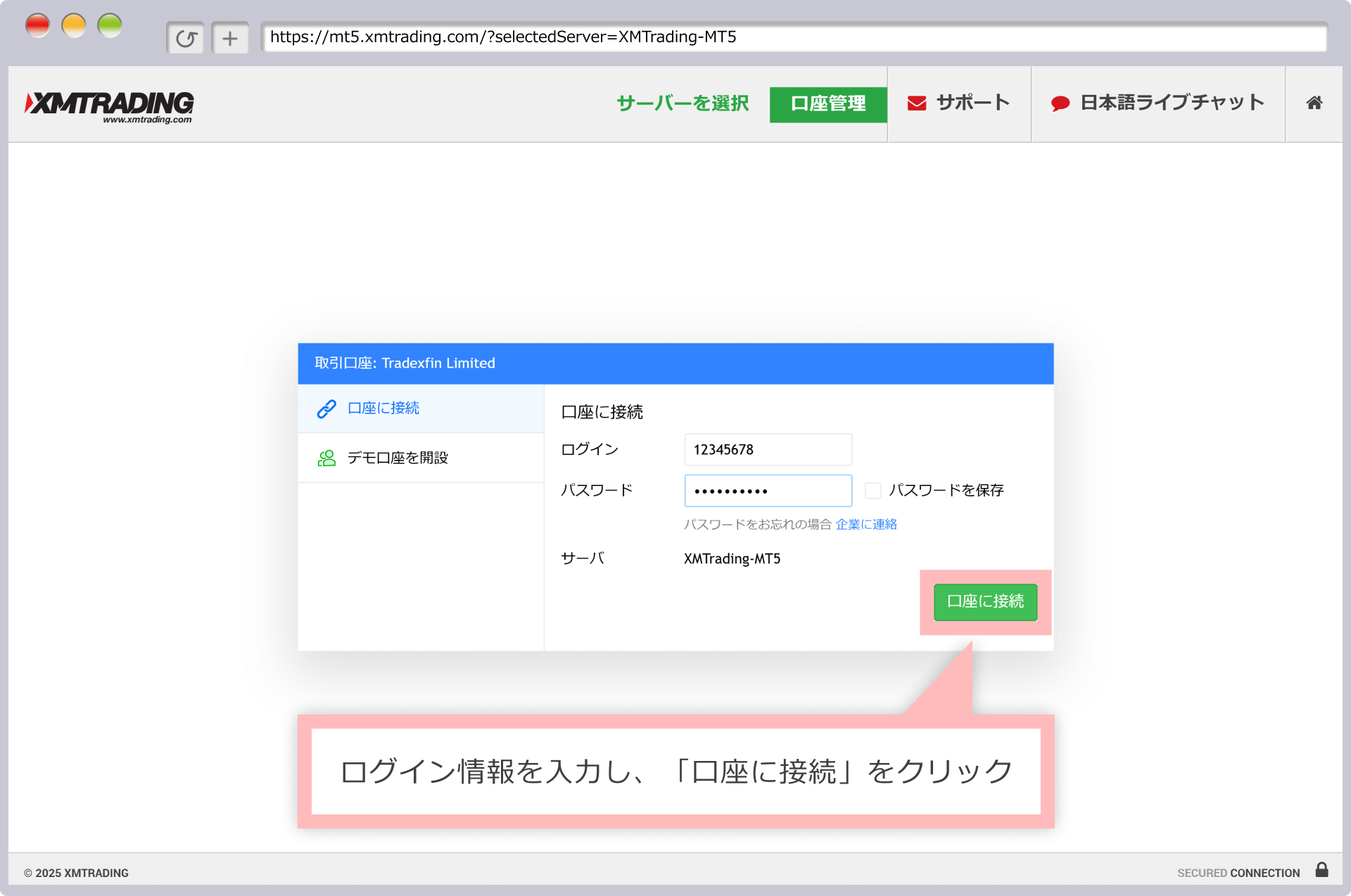Click the envelope icon beside サポート

coord(916,103)
